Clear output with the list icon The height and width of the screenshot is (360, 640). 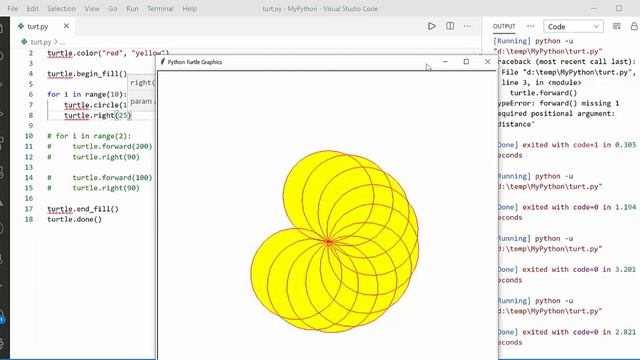pyautogui.click(x=616, y=26)
